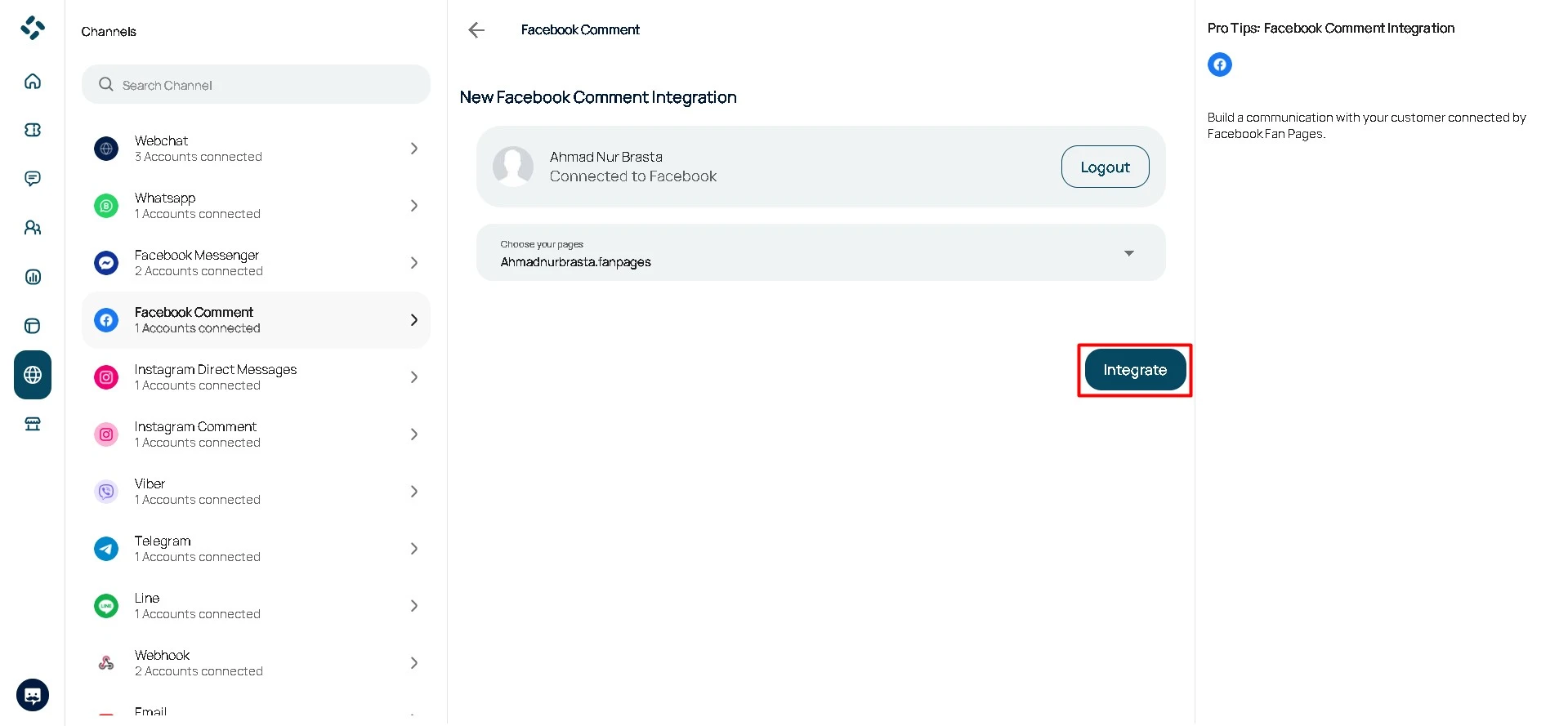Click the Facebook Comment channel icon
The width and height of the screenshot is (1568, 726).
point(106,320)
